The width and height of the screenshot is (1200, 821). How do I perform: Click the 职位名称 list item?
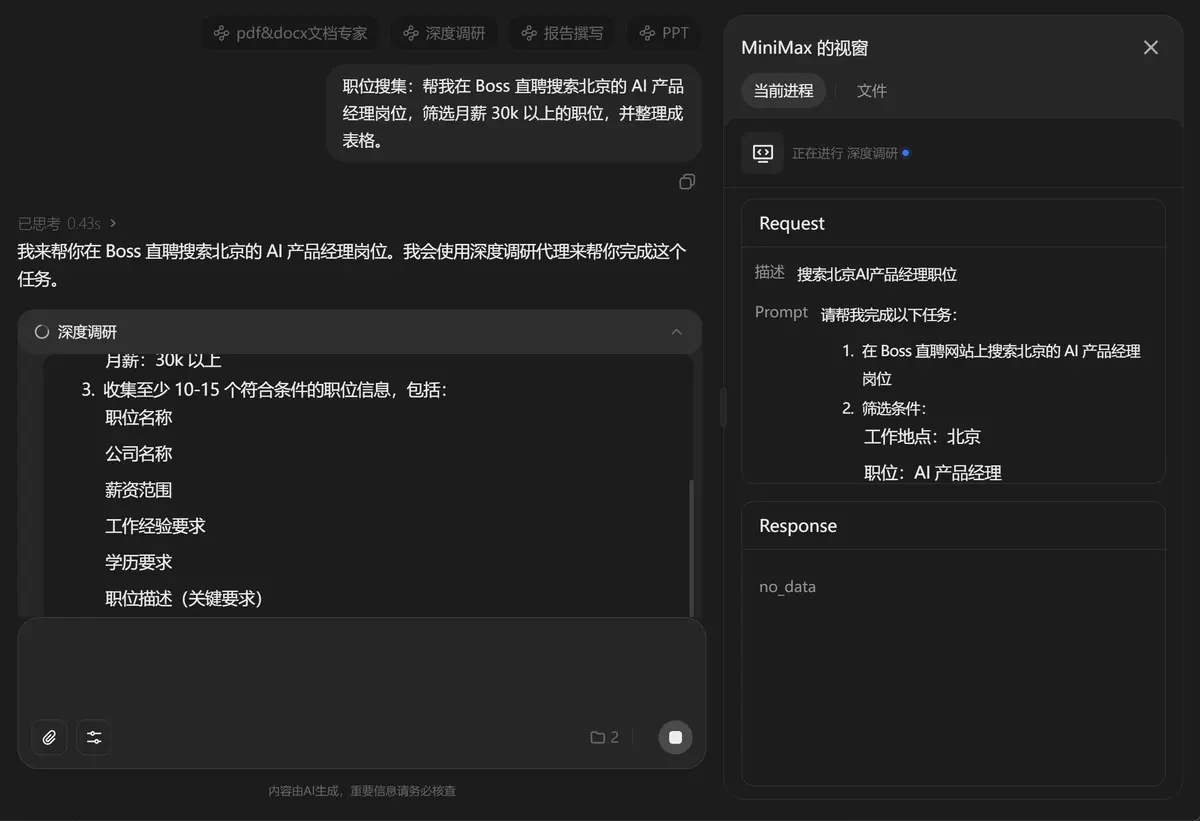coord(139,418)
